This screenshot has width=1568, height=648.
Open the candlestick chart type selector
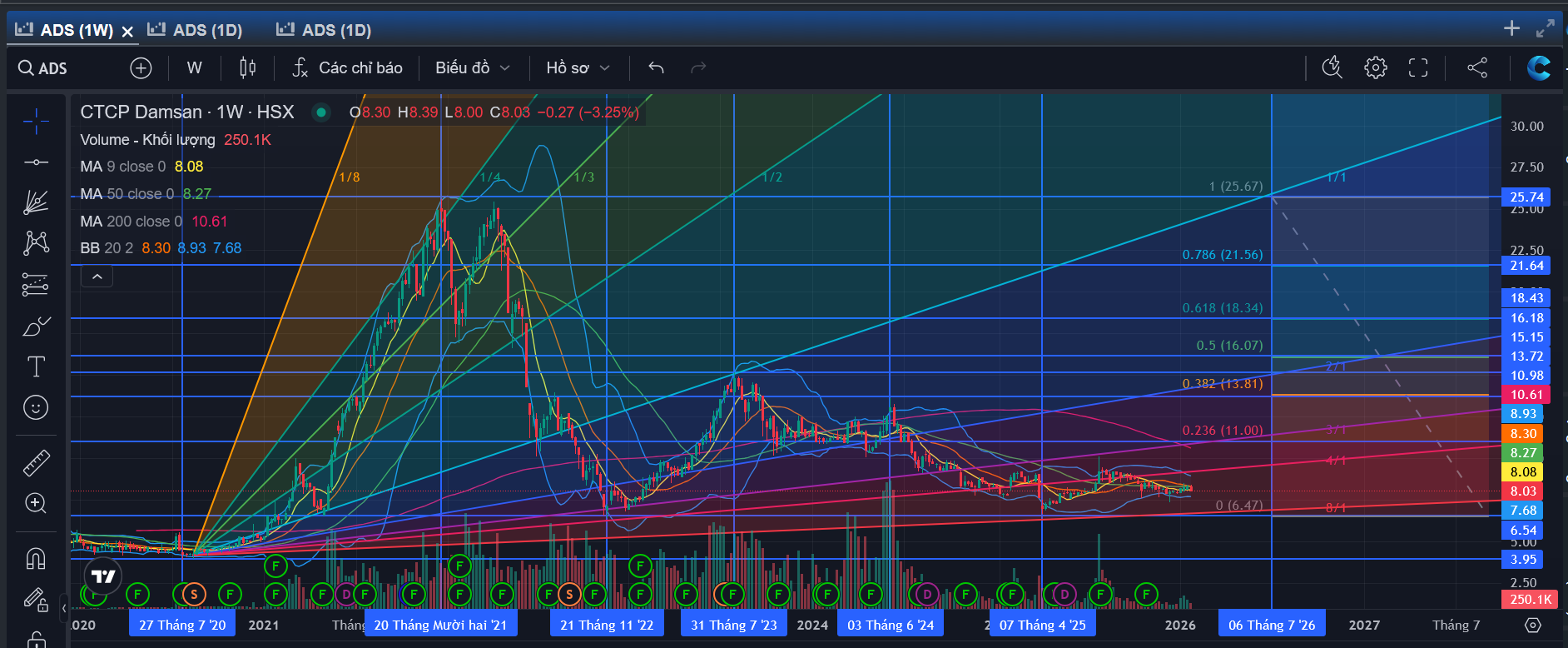tap(247, 68)
